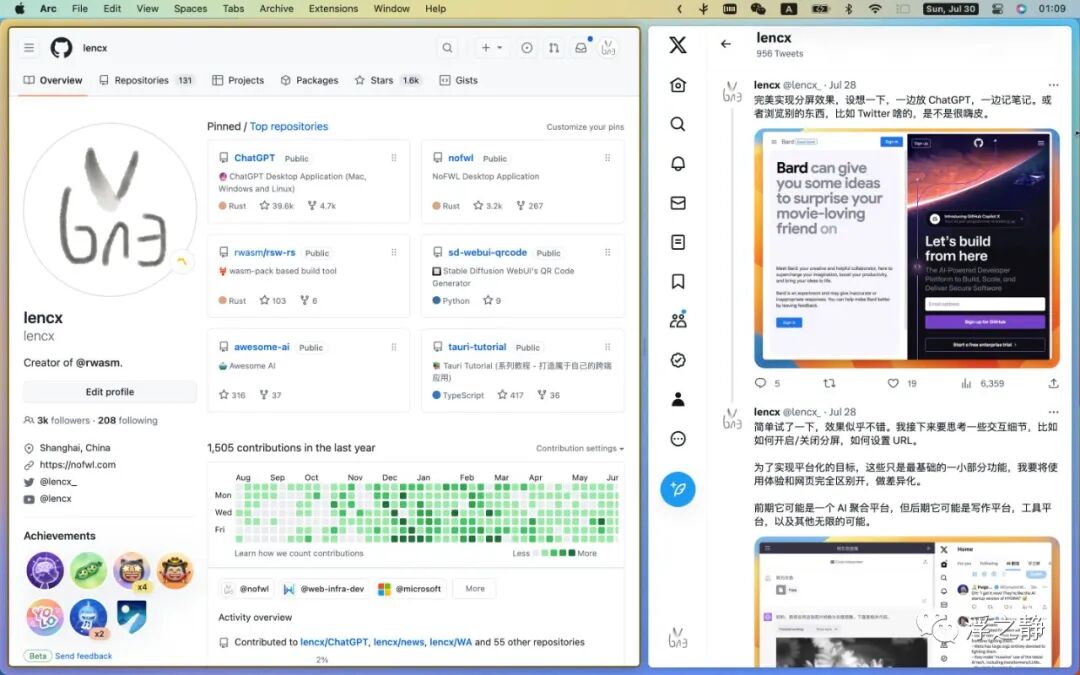Screen dimensions: 1080x675
Task: Open Twitter Verified checkmark icon
Action: click(x=678, y=360)
